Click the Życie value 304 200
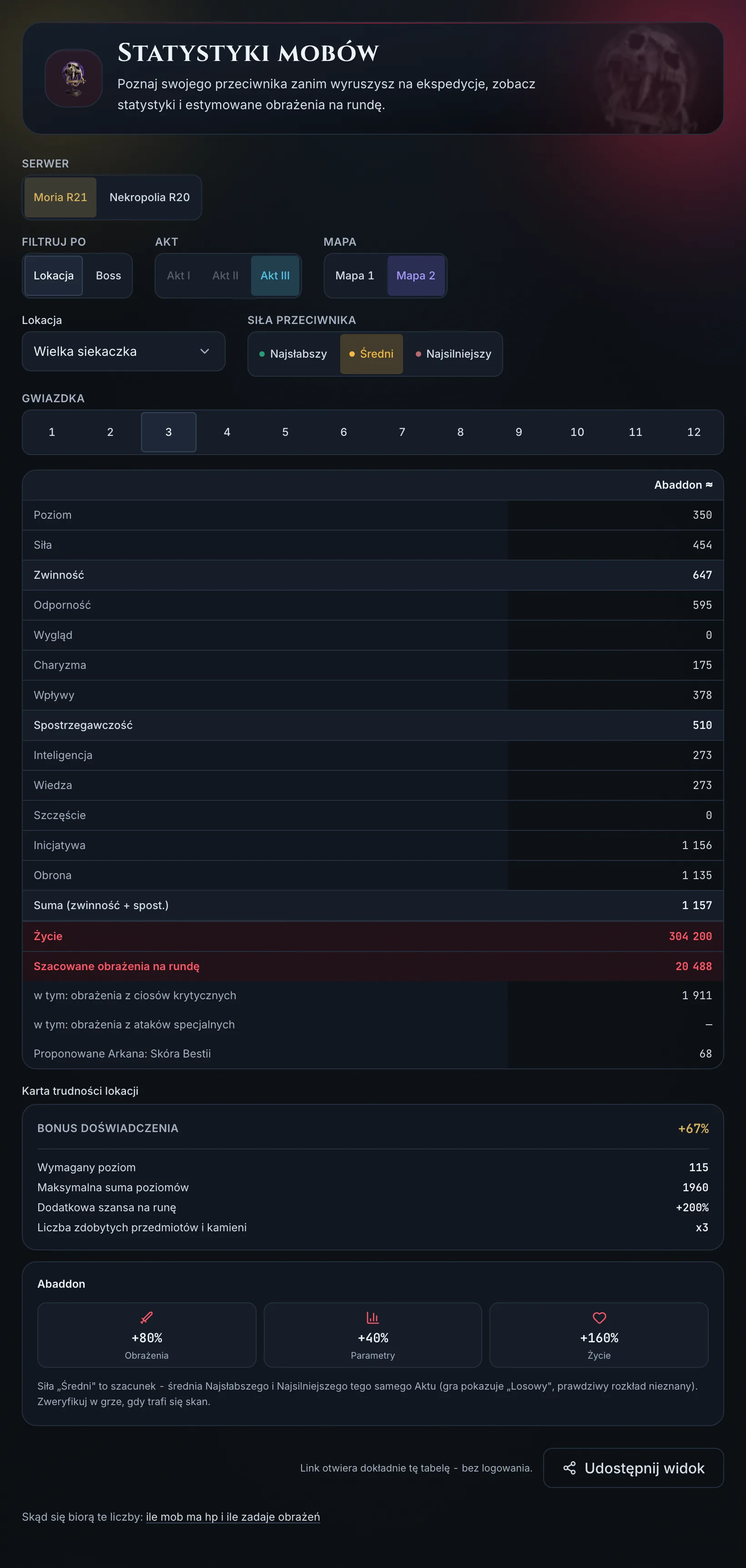This screenshot has height=1568, width=746. 690,936
